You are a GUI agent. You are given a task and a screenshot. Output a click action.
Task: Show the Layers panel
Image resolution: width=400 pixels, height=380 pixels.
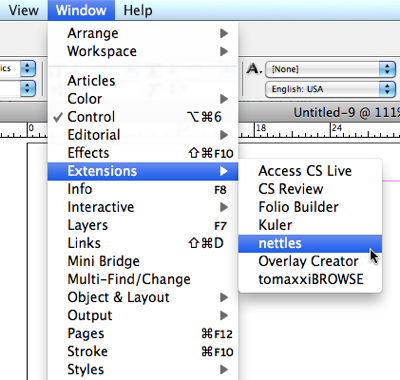(143, 225)
